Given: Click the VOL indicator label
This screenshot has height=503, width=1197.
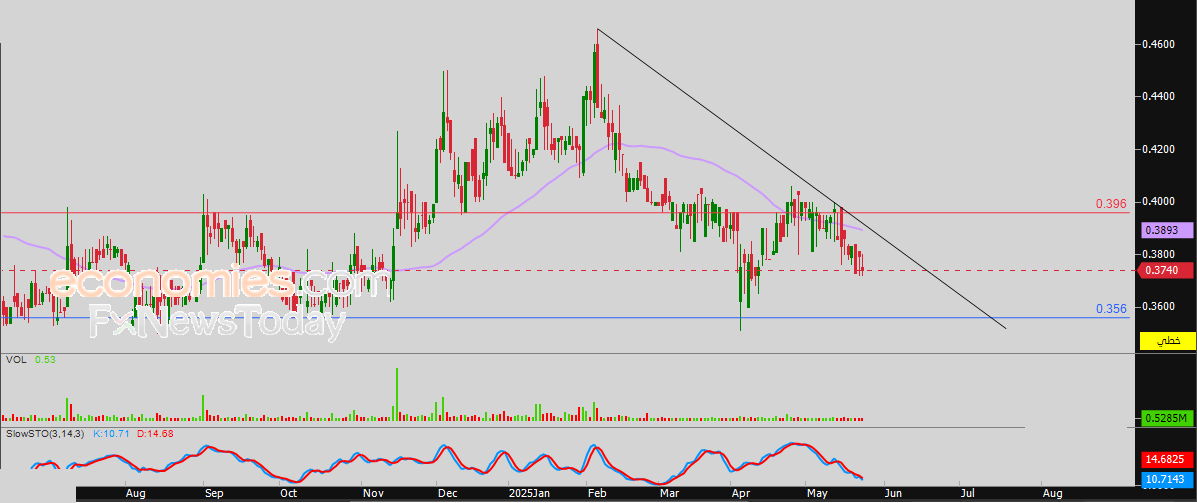Looking at the screenshot, I should 15,359.
